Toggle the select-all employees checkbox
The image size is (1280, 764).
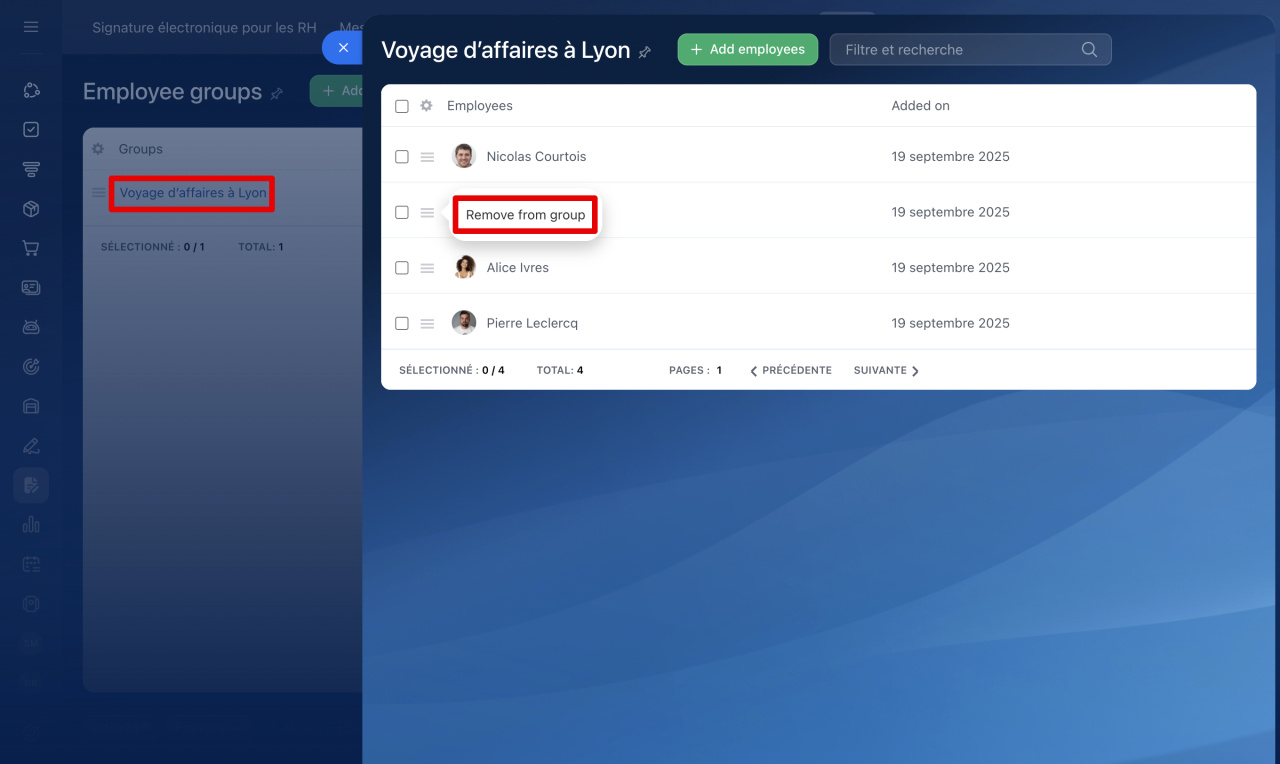coord(402,106)
